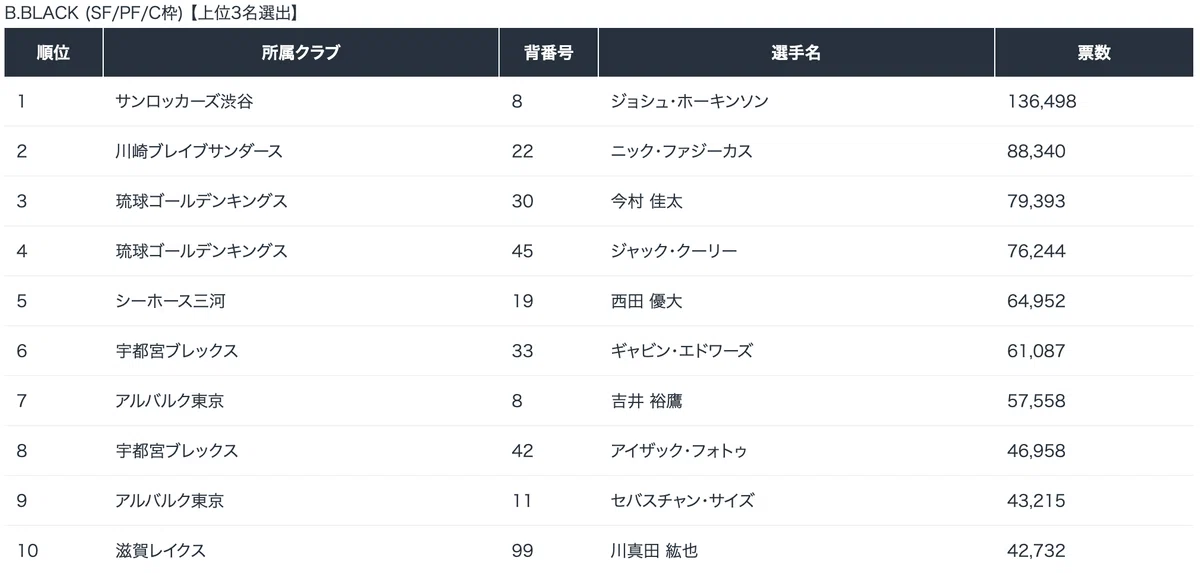Select player ギャビン・エドワーズ
1200x573 pixels.
click(681, 352)
